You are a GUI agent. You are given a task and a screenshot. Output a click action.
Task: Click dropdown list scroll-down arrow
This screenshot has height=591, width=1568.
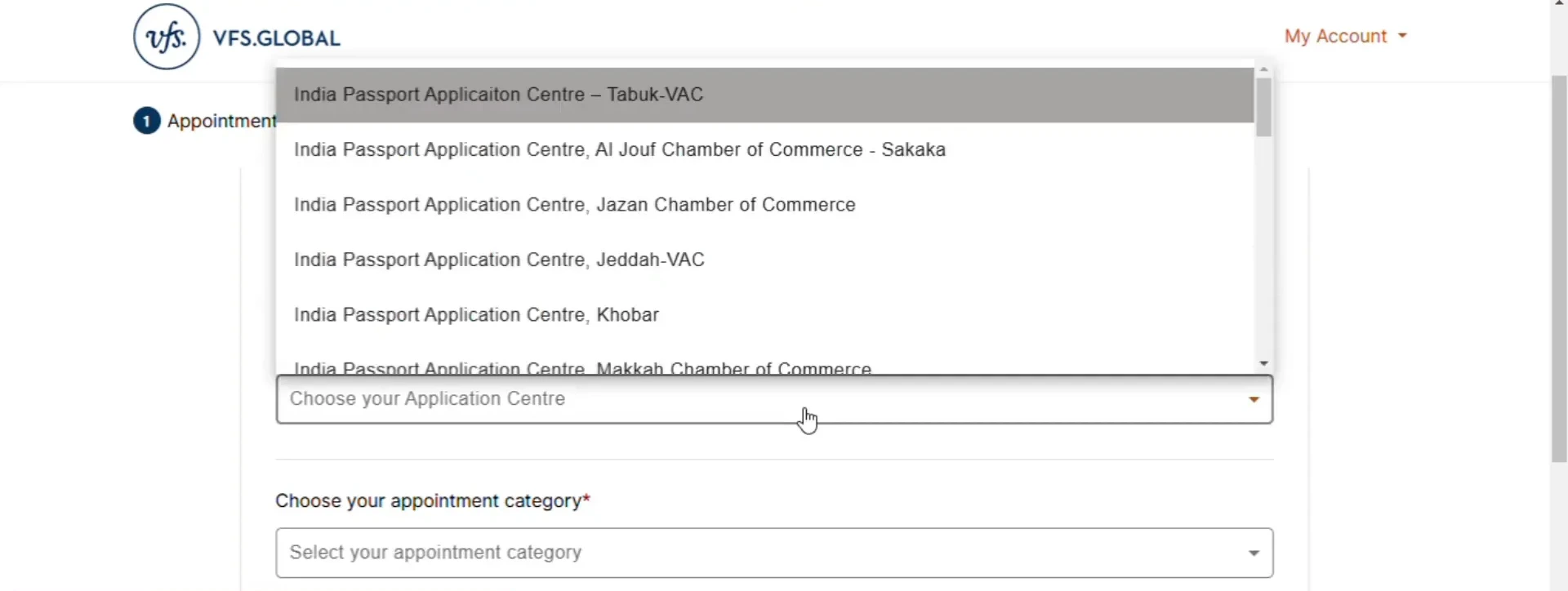click(1263, 364)
